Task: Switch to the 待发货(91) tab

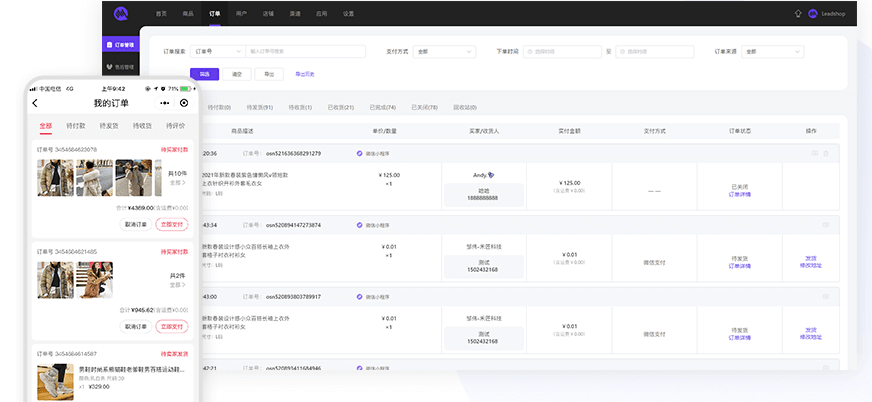Action: 260,107
